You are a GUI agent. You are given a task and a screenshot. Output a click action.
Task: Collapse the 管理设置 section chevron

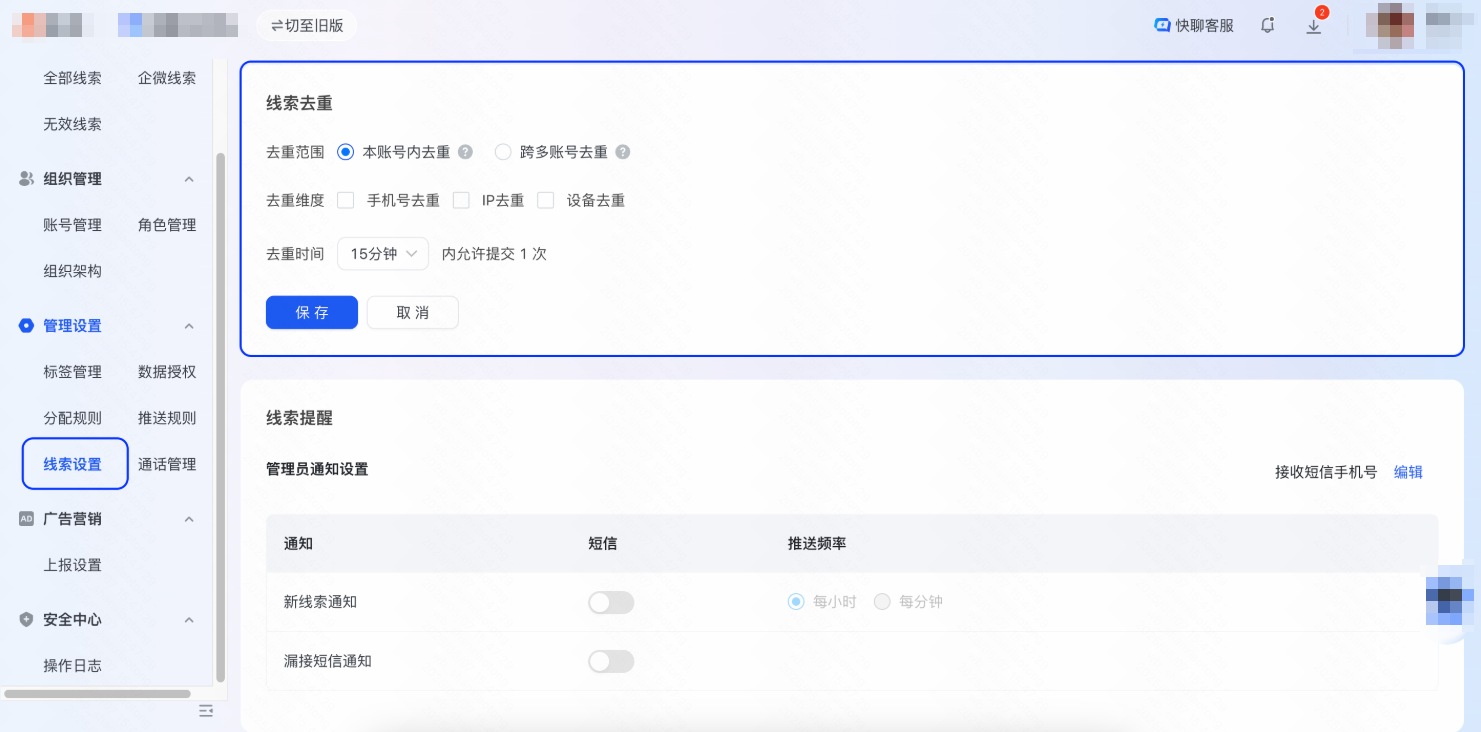pyautogui.click(x=189, y=325)
